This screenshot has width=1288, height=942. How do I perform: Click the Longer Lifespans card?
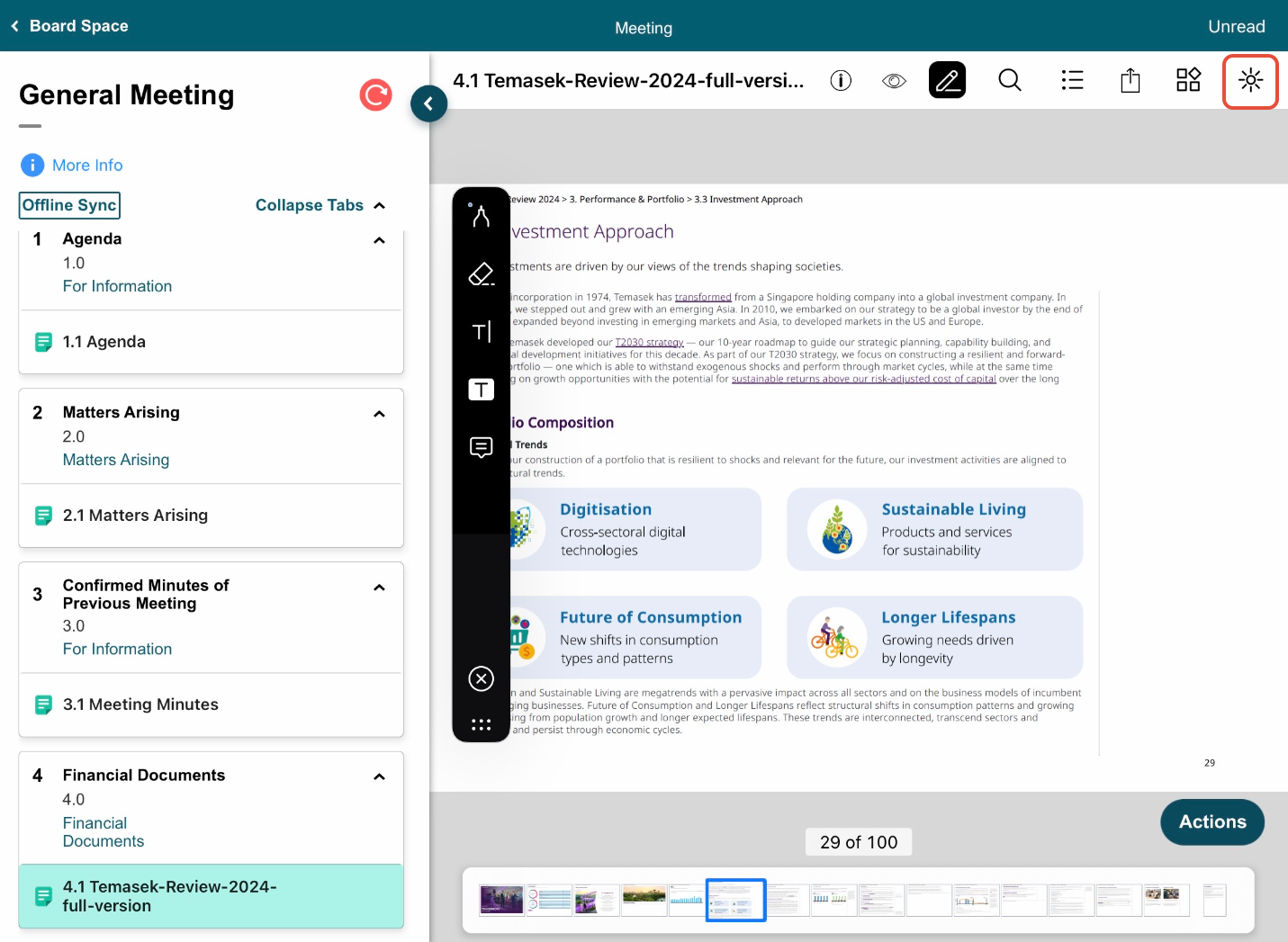coord(934,637)
